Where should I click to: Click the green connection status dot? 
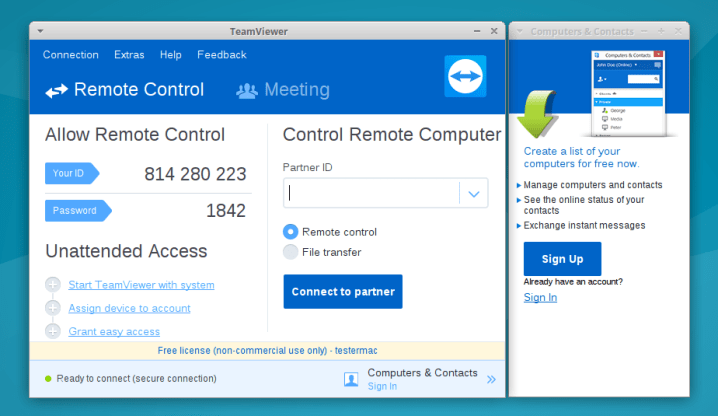[48, 378]
